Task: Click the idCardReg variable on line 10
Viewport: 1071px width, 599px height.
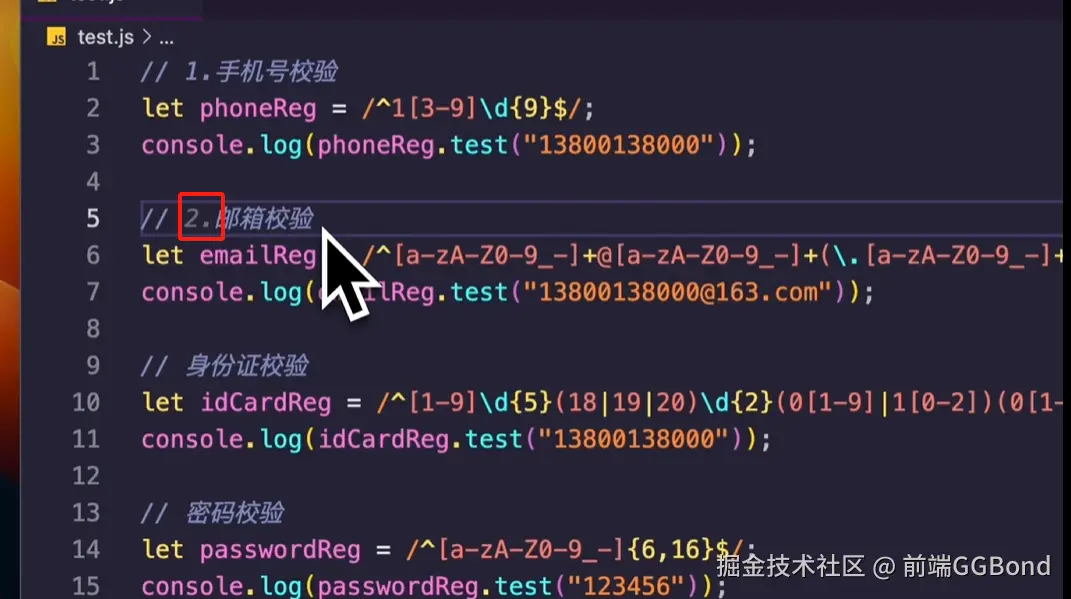Action: (266, 402)
